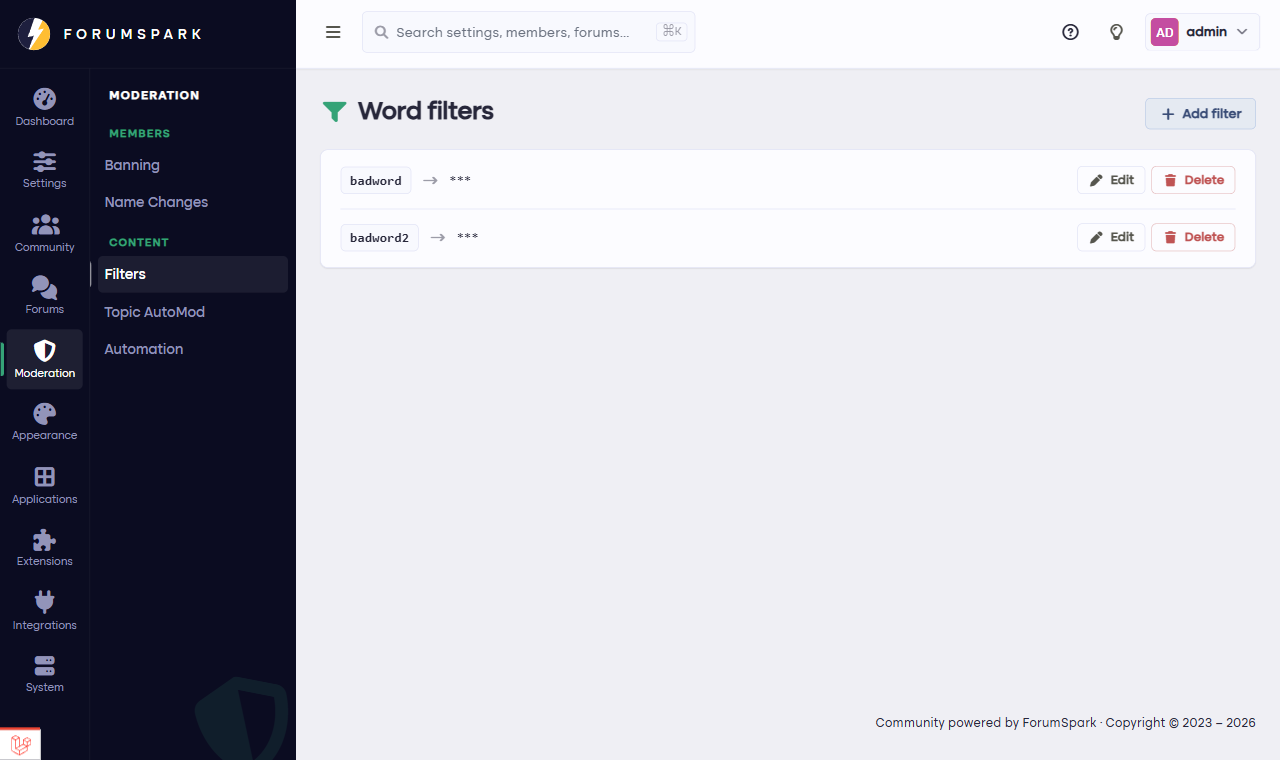Click the lightbulb icon in the header

(x=1117, y=32)
